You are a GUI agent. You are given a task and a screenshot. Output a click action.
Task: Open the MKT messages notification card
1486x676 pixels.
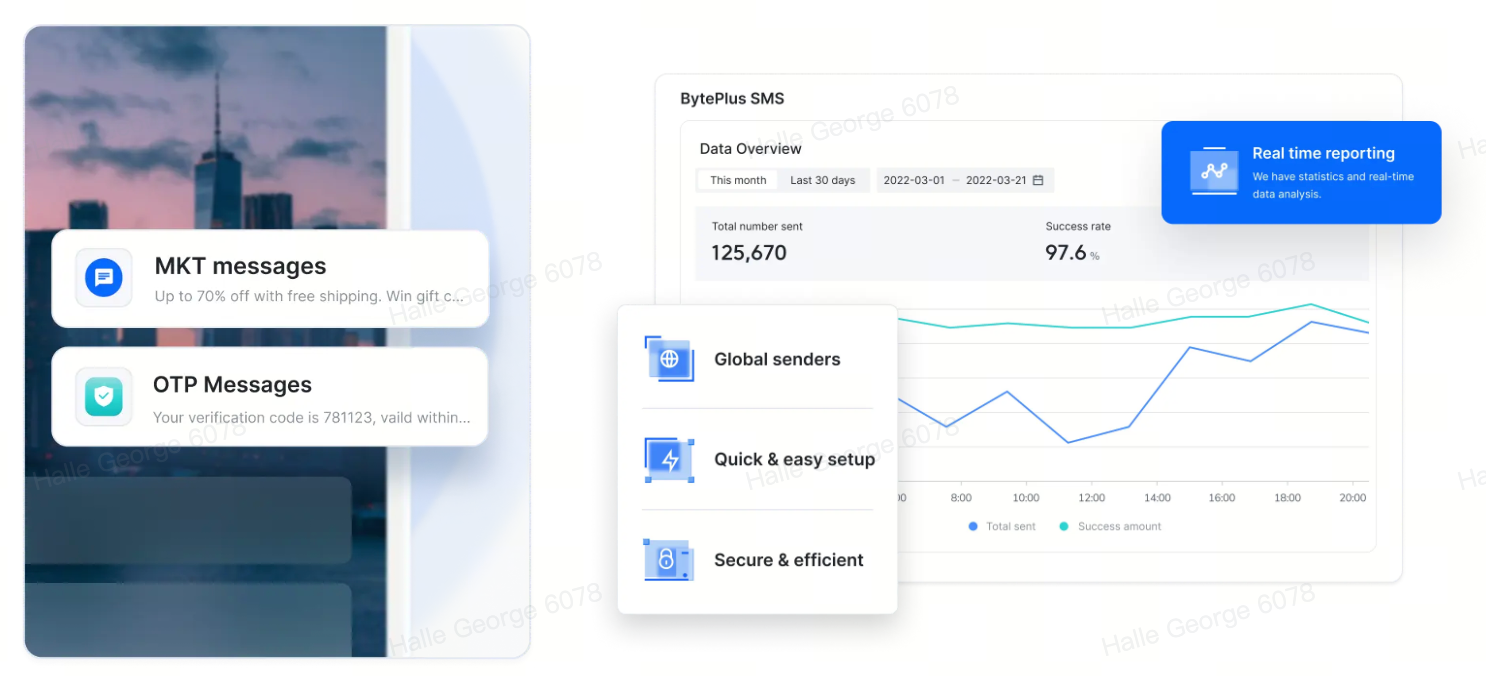tap(270, 279)
